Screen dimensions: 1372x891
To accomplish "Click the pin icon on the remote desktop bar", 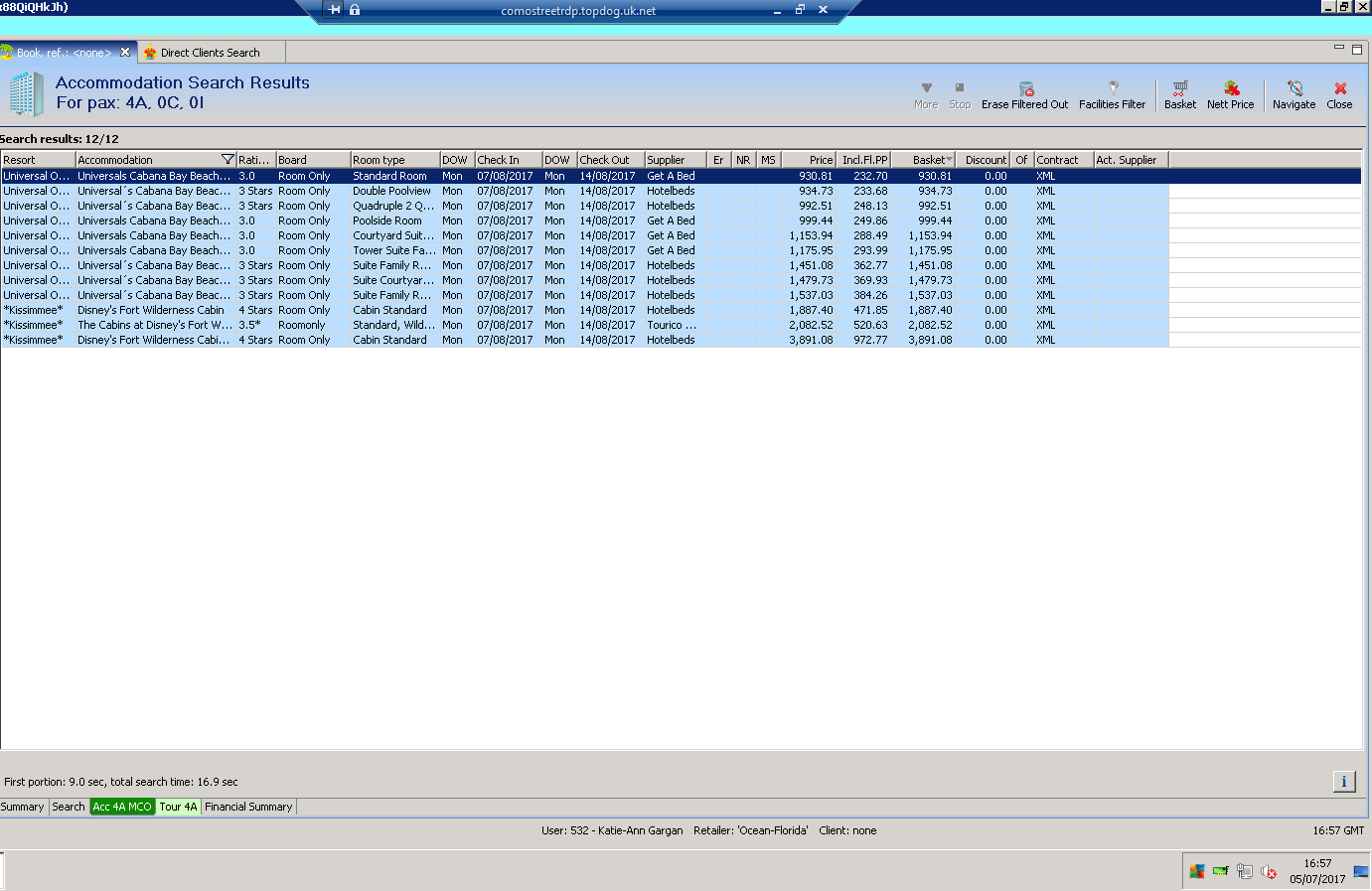I will pyautogui.click(x=334, y=10).
